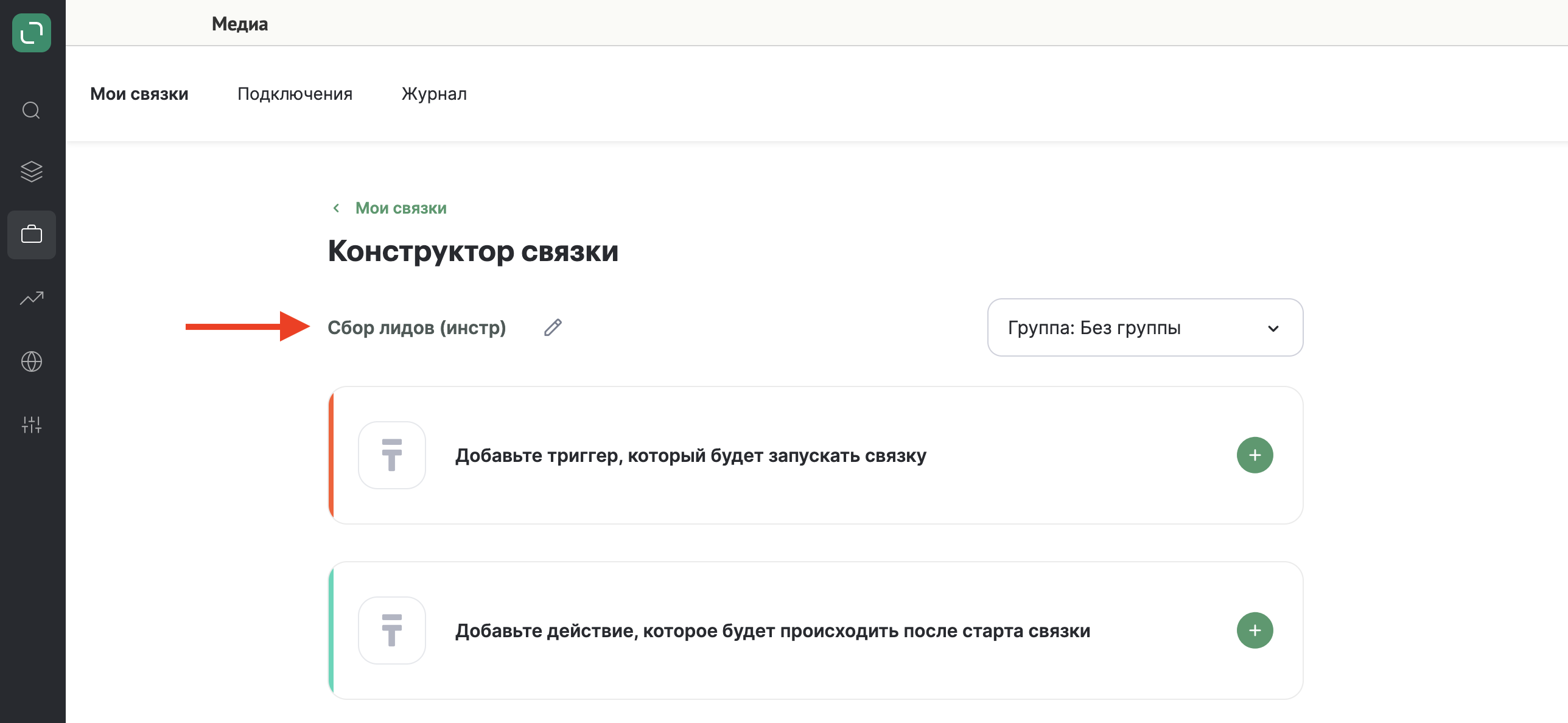Click the action placeholder icon tile
1568x723 pixels.
(392, 630)
